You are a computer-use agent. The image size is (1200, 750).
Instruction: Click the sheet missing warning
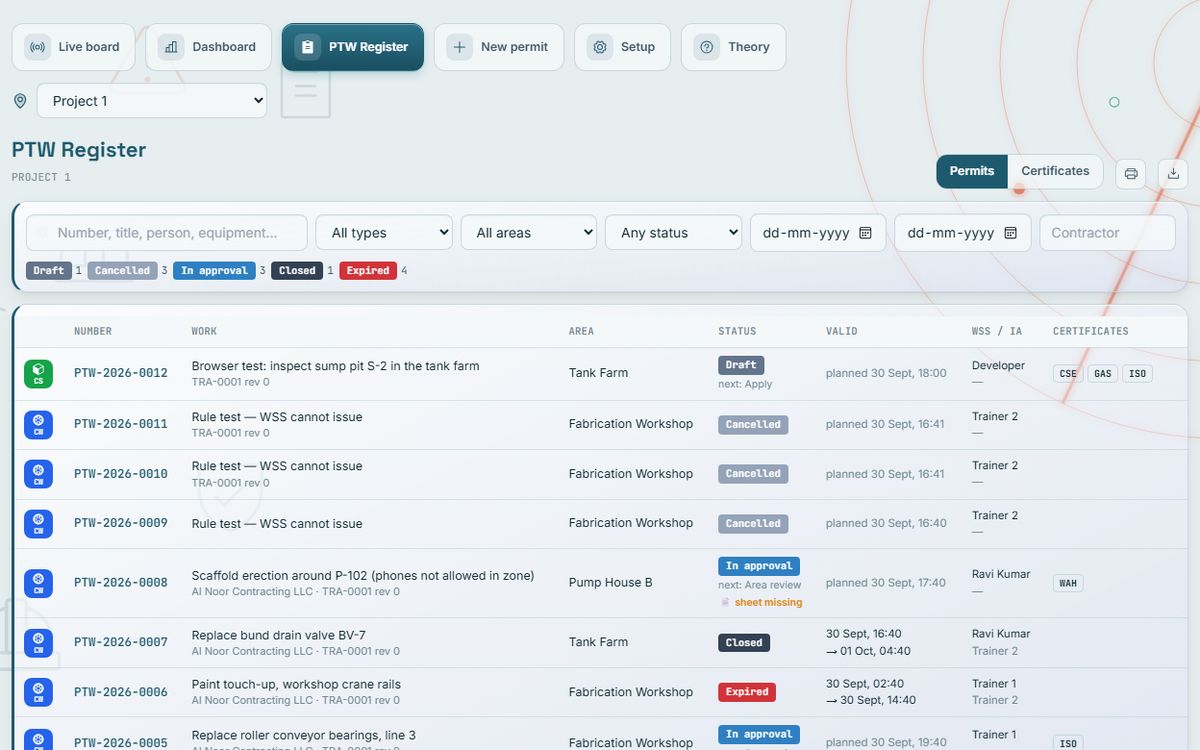[x=761, y=603]
